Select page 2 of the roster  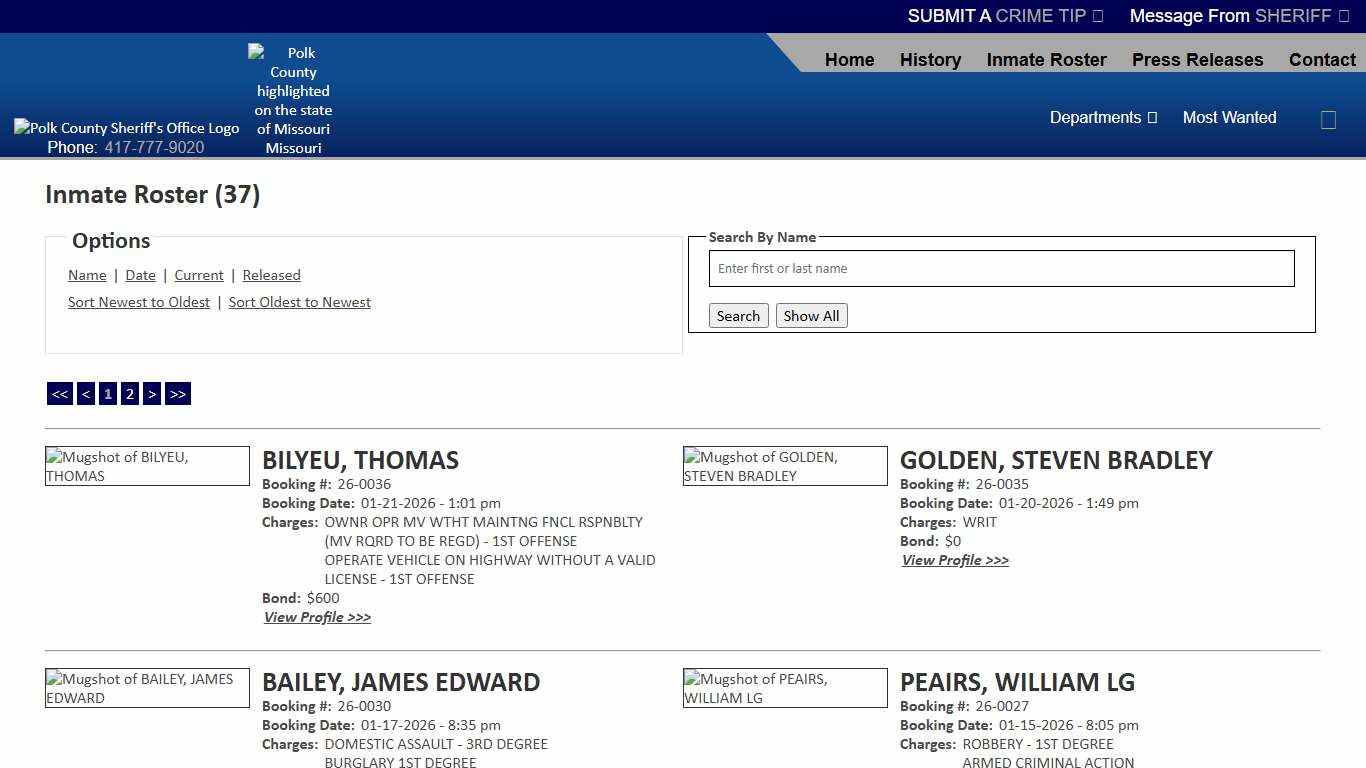[x=129, y=393]
